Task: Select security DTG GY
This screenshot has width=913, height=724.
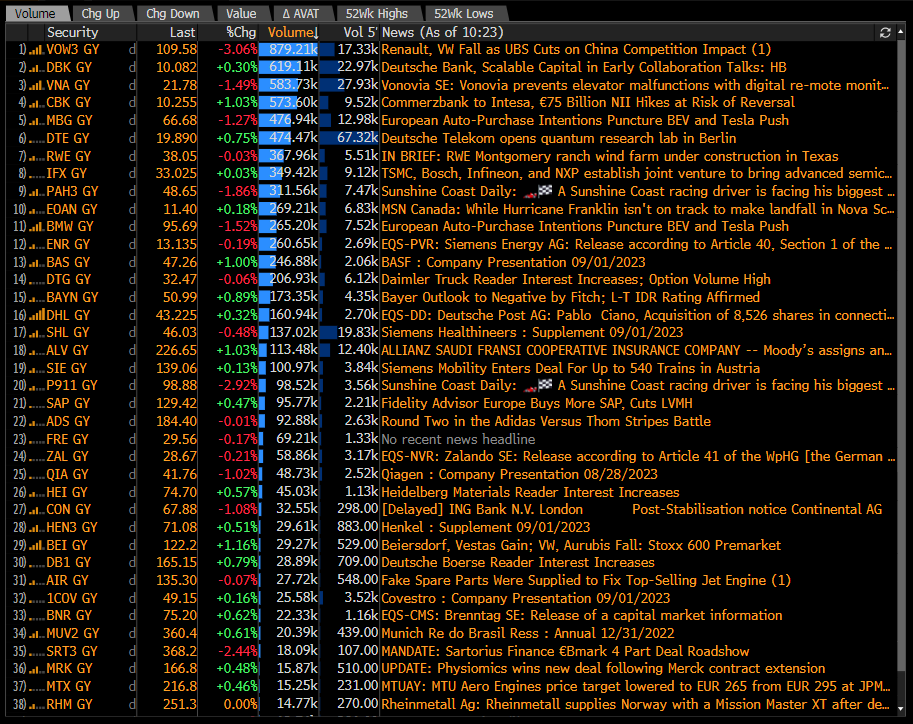Action: click(x=69, y=280)
